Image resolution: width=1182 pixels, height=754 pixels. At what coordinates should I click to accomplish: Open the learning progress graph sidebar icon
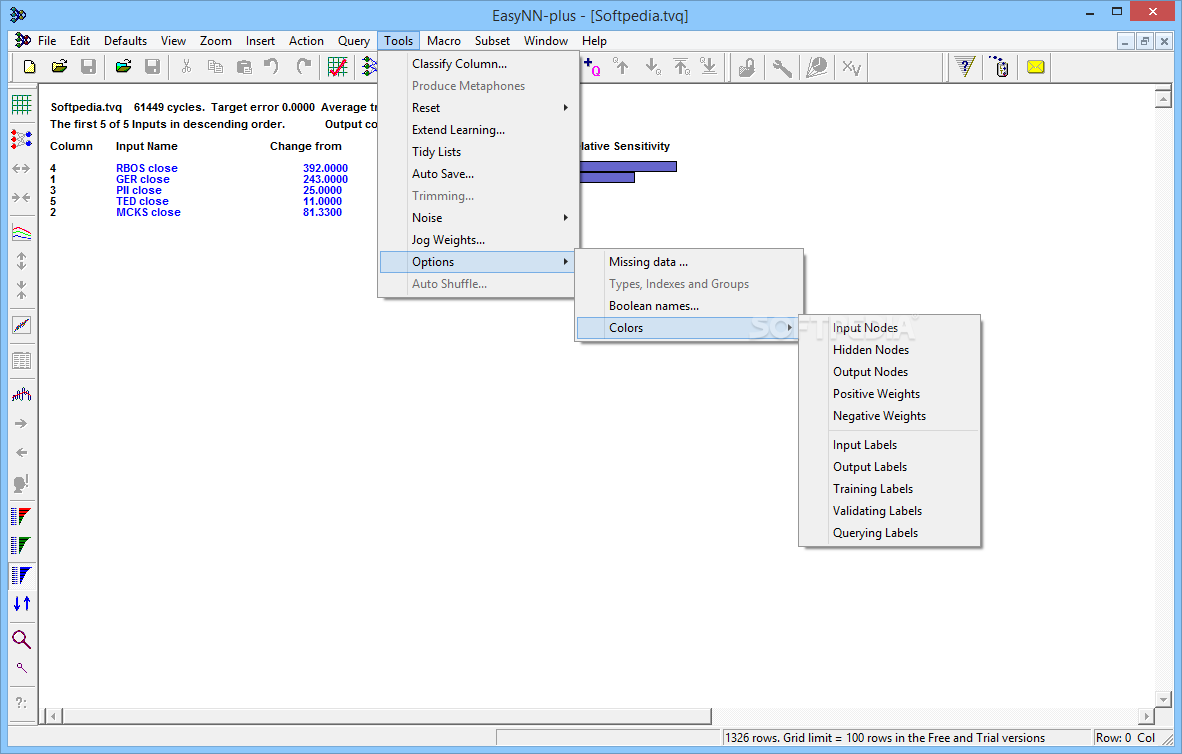(22, 233)
